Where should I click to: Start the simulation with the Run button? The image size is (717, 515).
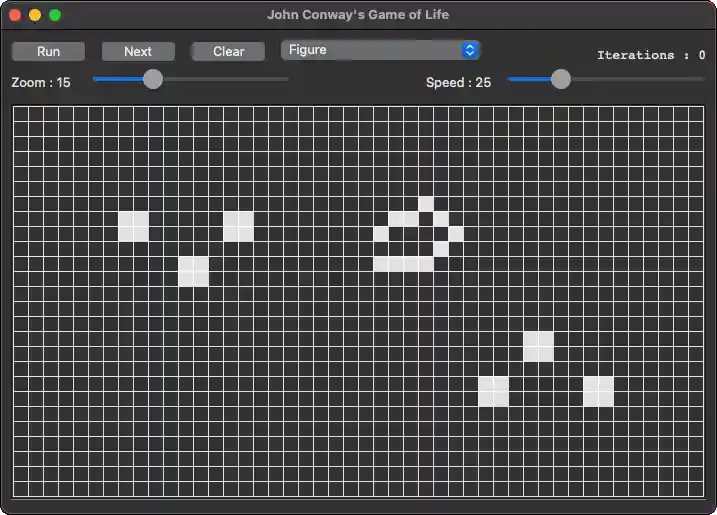coord(48,51)
